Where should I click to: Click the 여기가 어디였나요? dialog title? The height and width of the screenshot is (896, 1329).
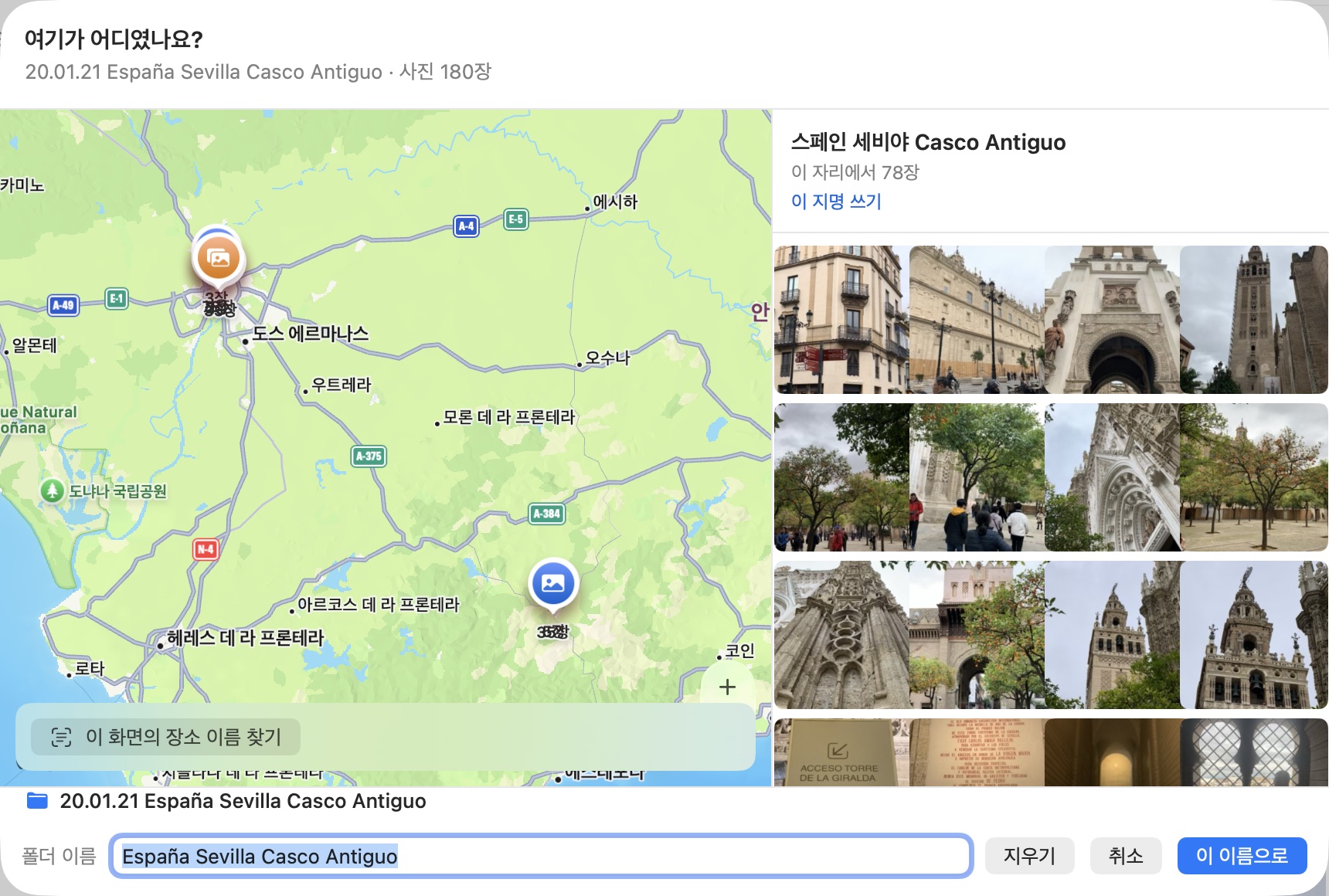point(114,39)
